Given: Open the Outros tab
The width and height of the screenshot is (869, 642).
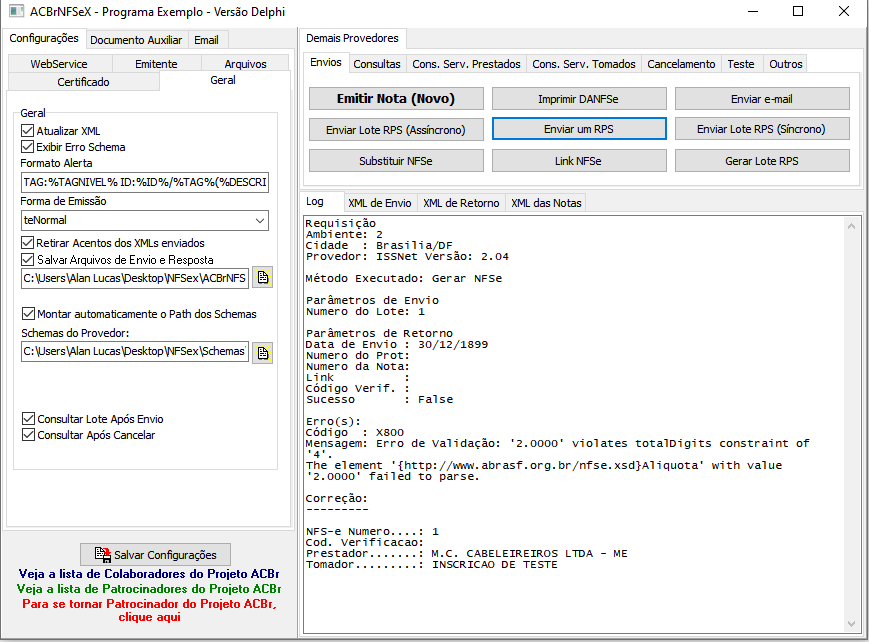Looking at the screenshot, I should tap(785, 64).
